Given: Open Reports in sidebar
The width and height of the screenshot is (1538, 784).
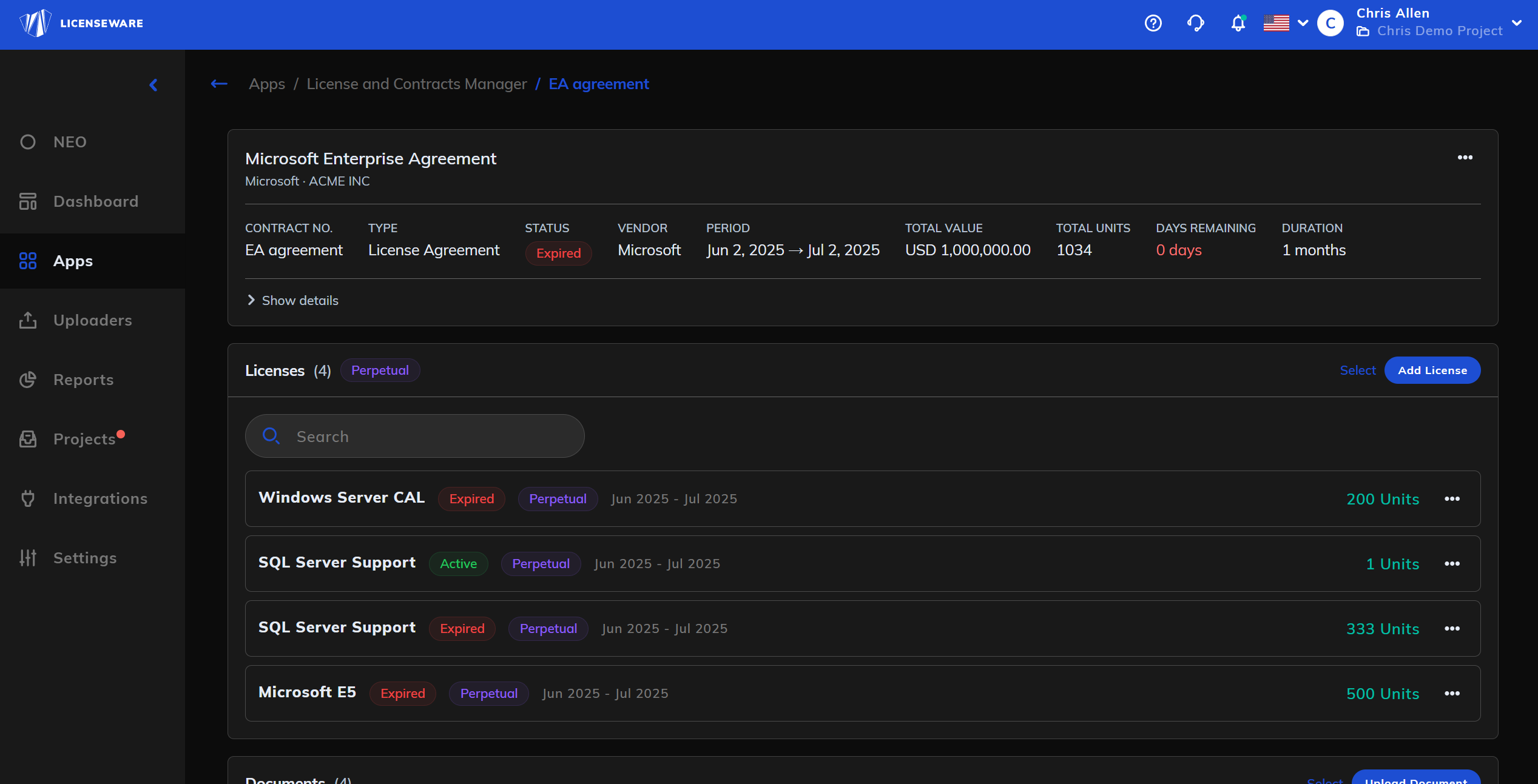Looking at the screenshot, I should (x=83, y=380).
